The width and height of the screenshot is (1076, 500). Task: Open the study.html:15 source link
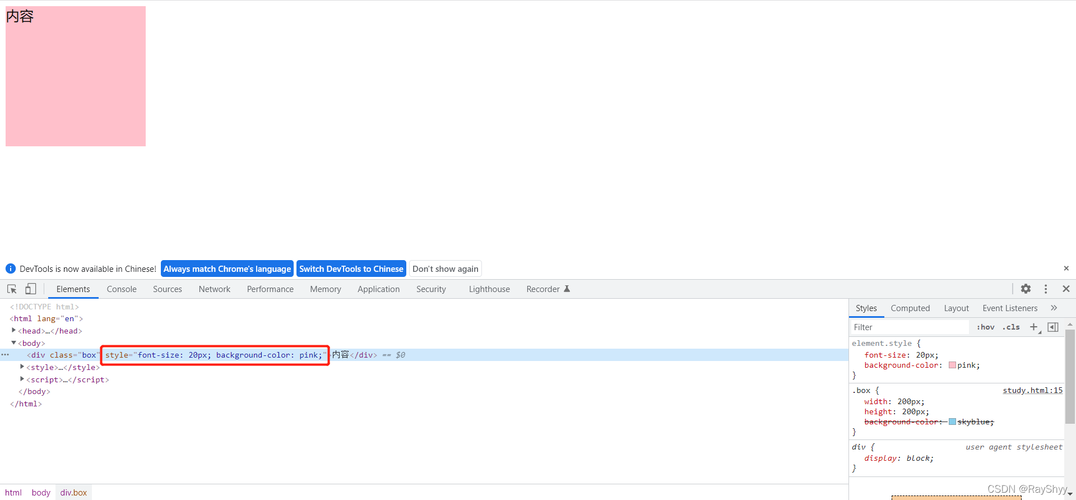pyautogui.click(x=1032, y=390)
